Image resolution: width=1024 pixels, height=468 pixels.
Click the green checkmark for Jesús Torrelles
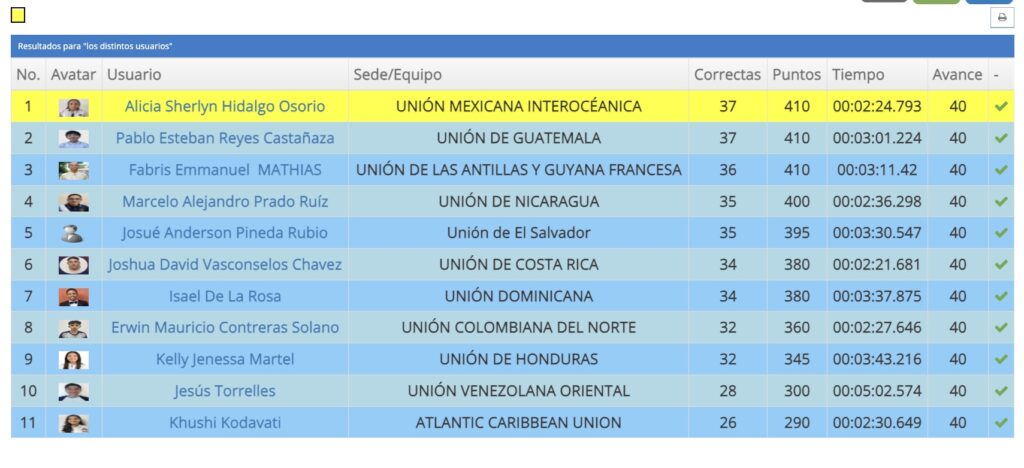pyautogui.click(x=1001, y=391)
